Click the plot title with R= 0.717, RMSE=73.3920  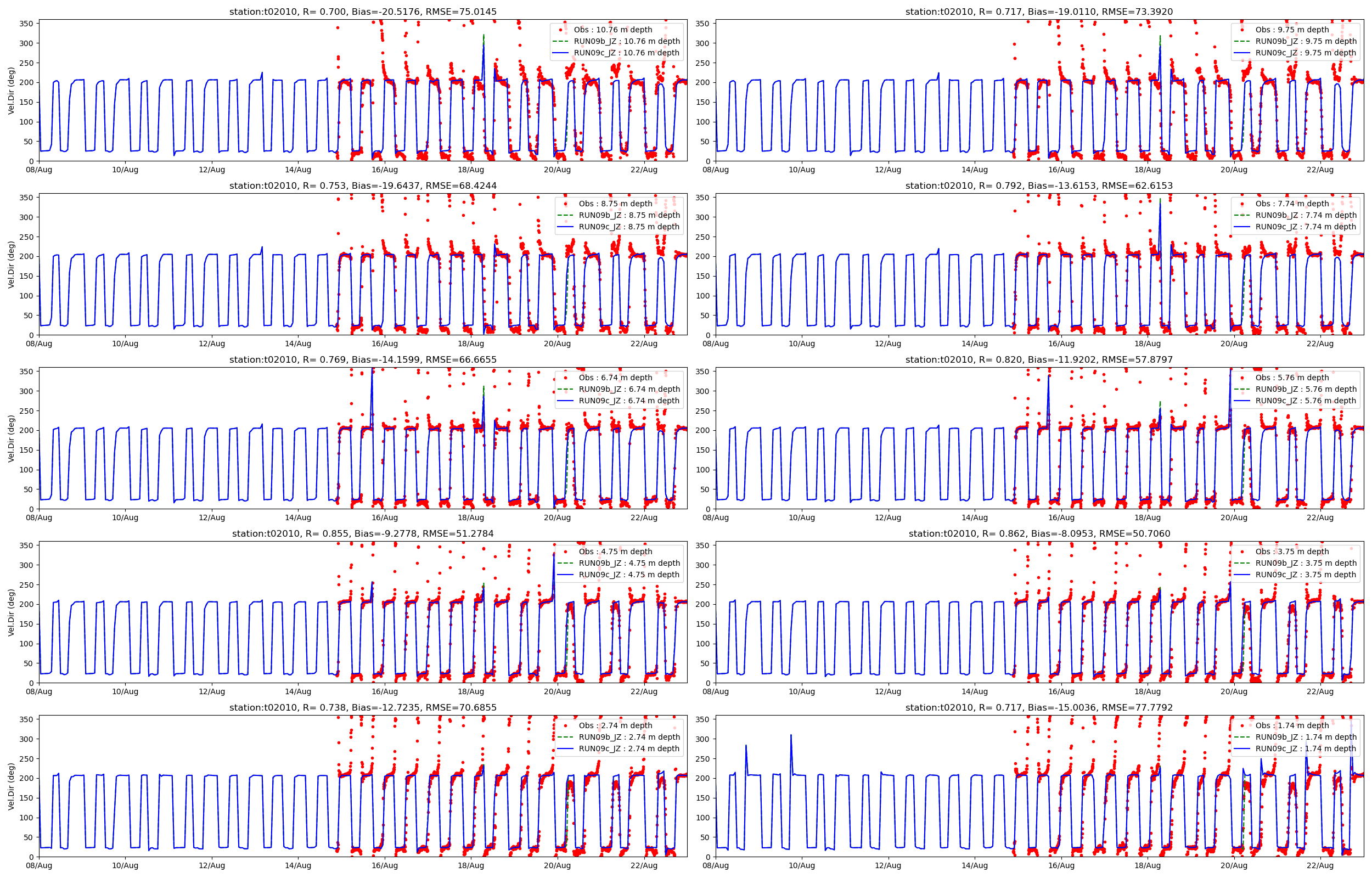pyautogui.click(x=1038, y=12)
